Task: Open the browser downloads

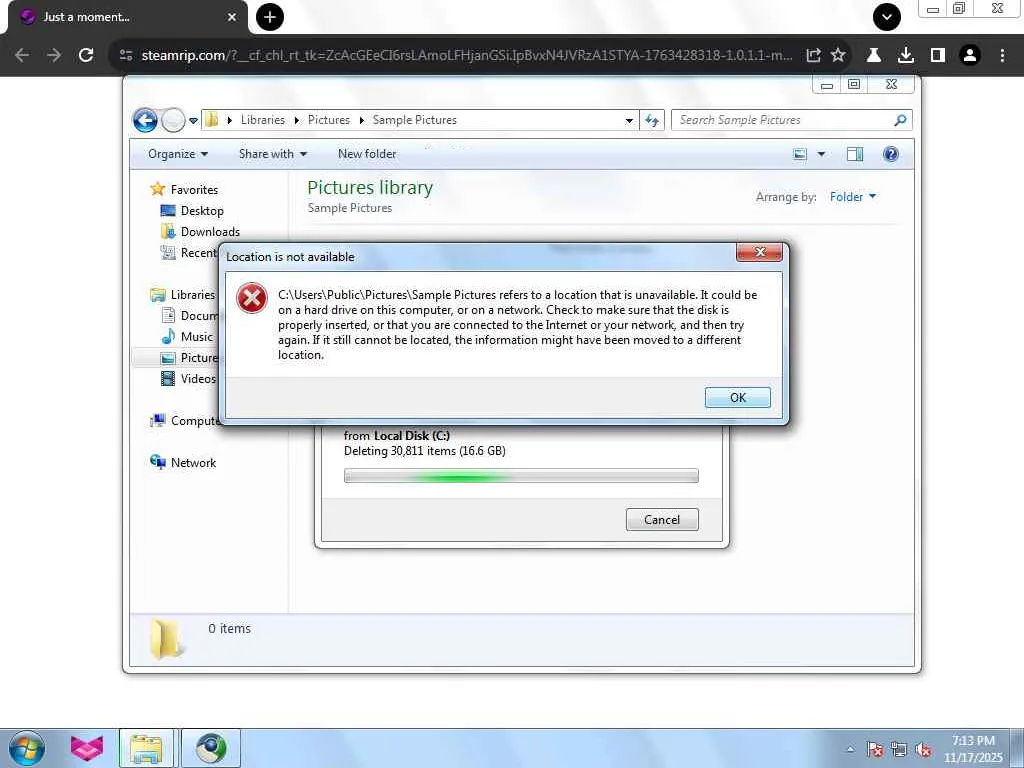Action: coord(905,56)
